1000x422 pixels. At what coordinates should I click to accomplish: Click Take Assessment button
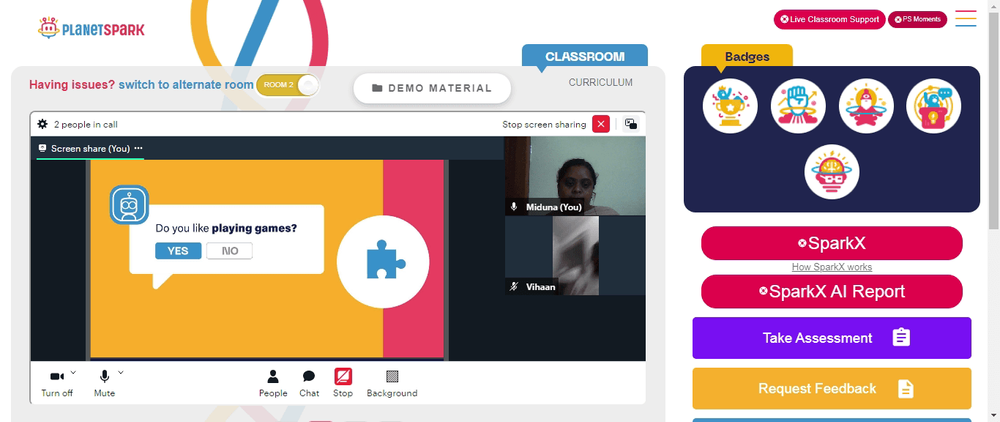[832, 338]
